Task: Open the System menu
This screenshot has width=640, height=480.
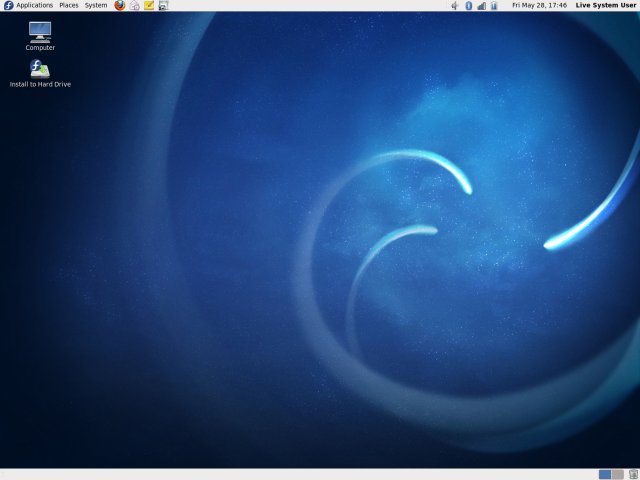Action: click(x=96, y=5)
